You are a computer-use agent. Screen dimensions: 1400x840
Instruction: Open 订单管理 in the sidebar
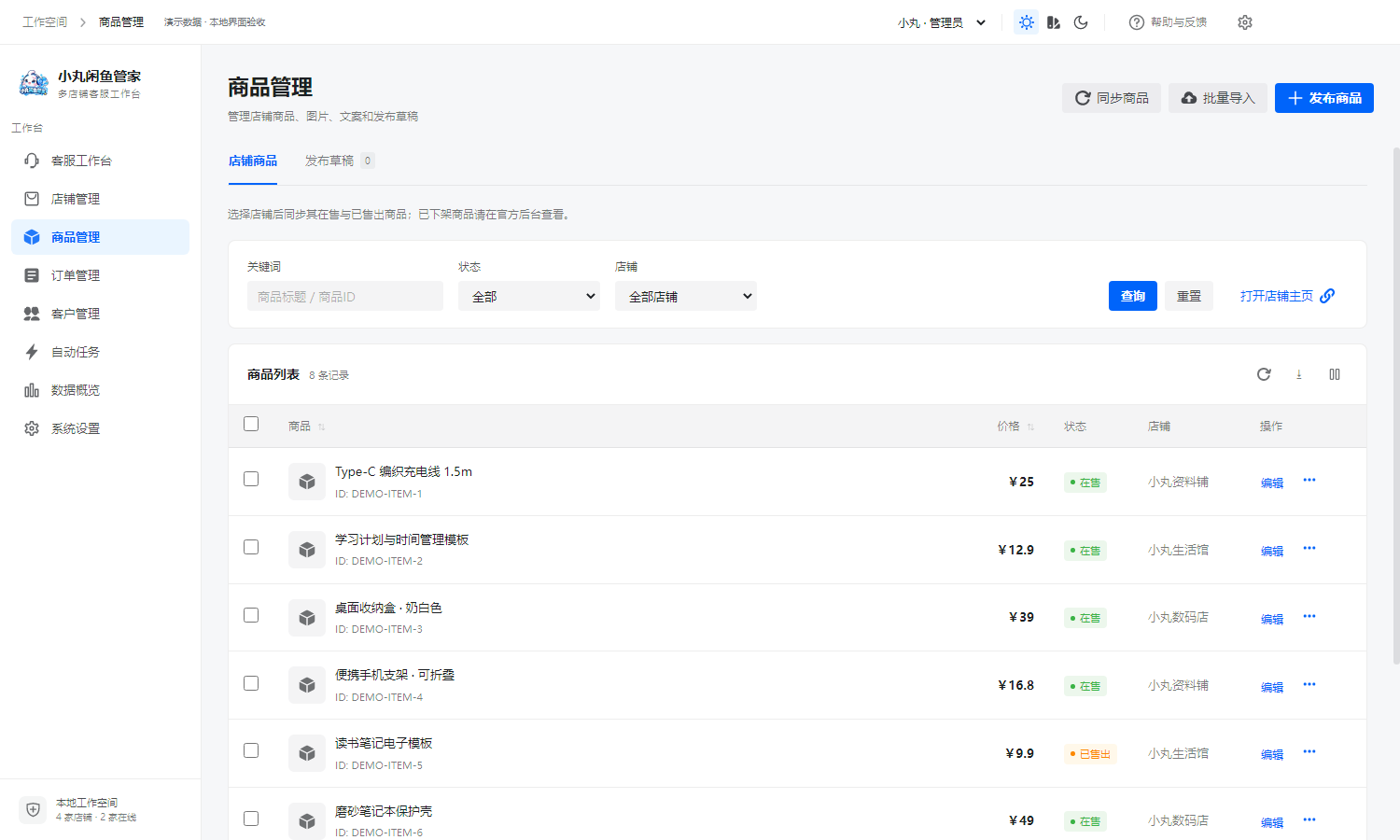[100, 275]
